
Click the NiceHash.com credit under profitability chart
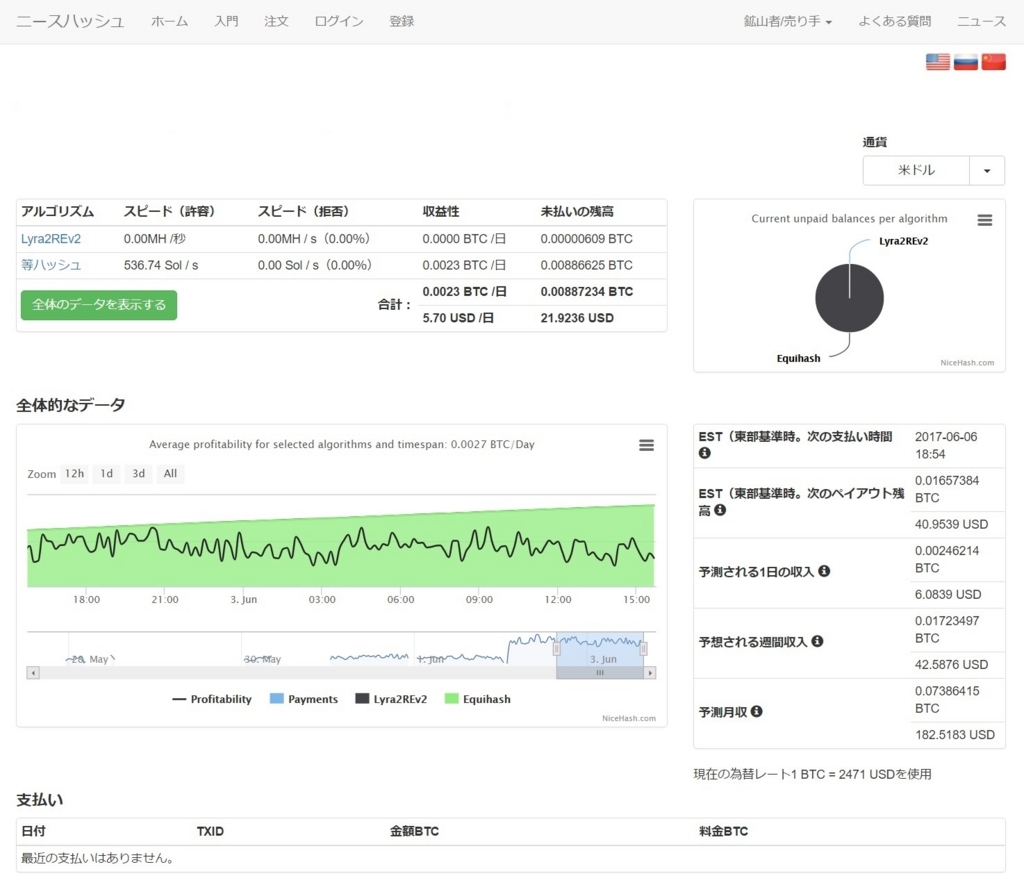629,718
